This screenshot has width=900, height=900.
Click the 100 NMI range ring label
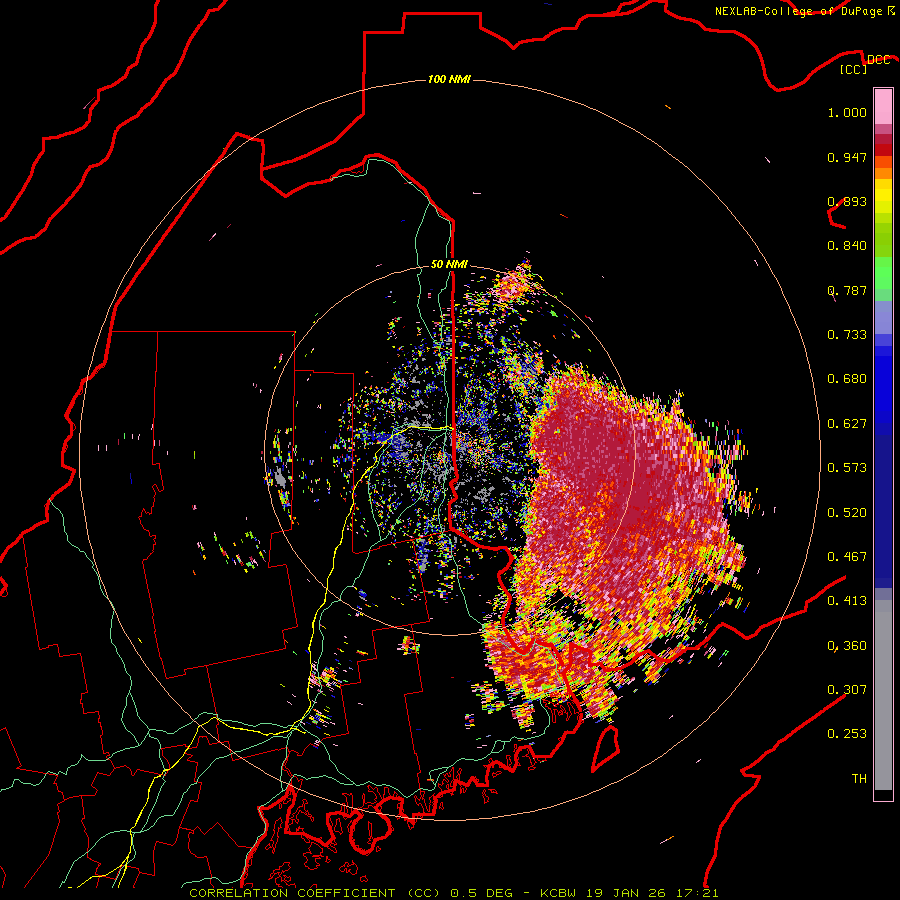pos(449,79)
